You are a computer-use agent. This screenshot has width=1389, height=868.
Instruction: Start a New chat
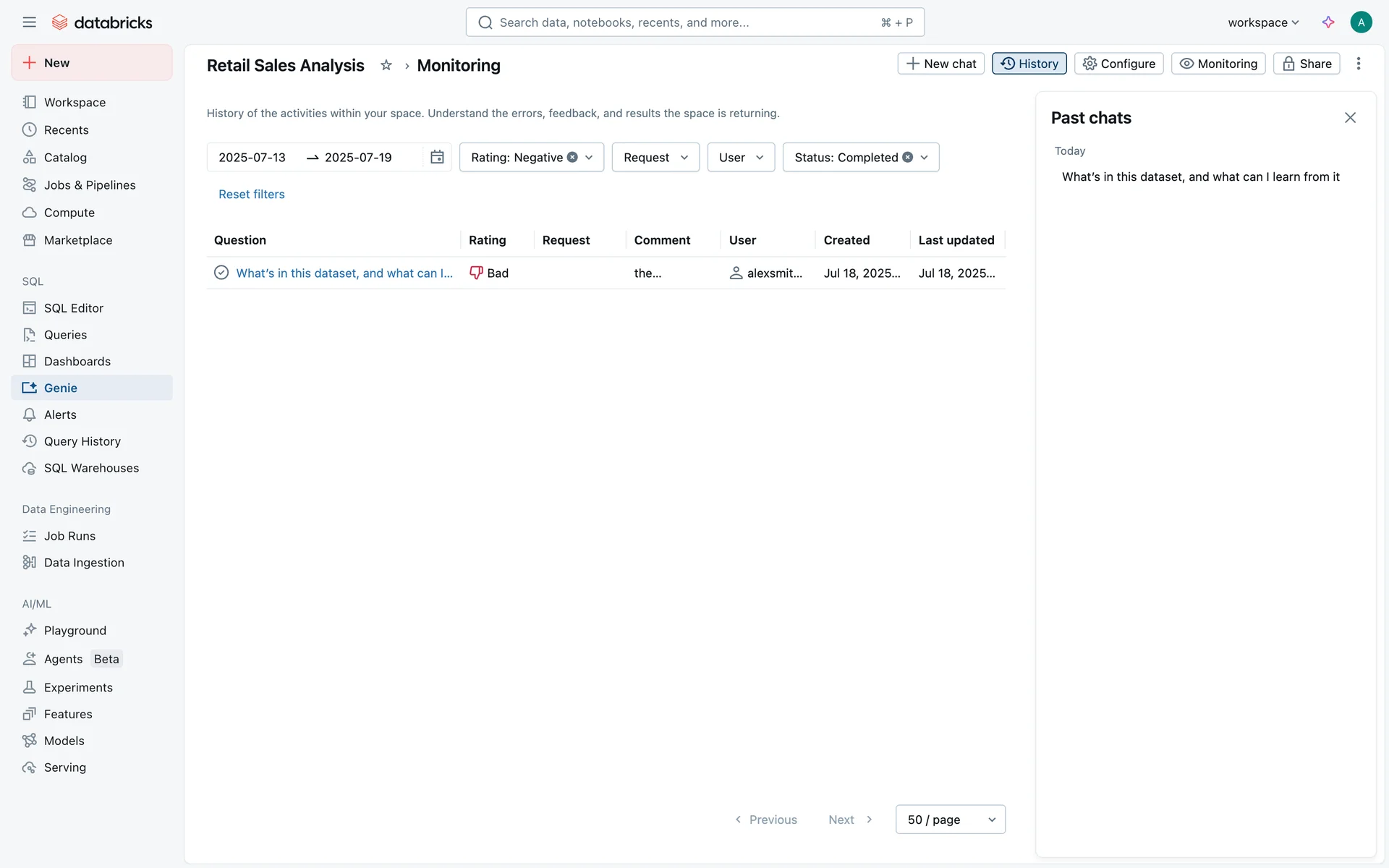pos(940,64)
